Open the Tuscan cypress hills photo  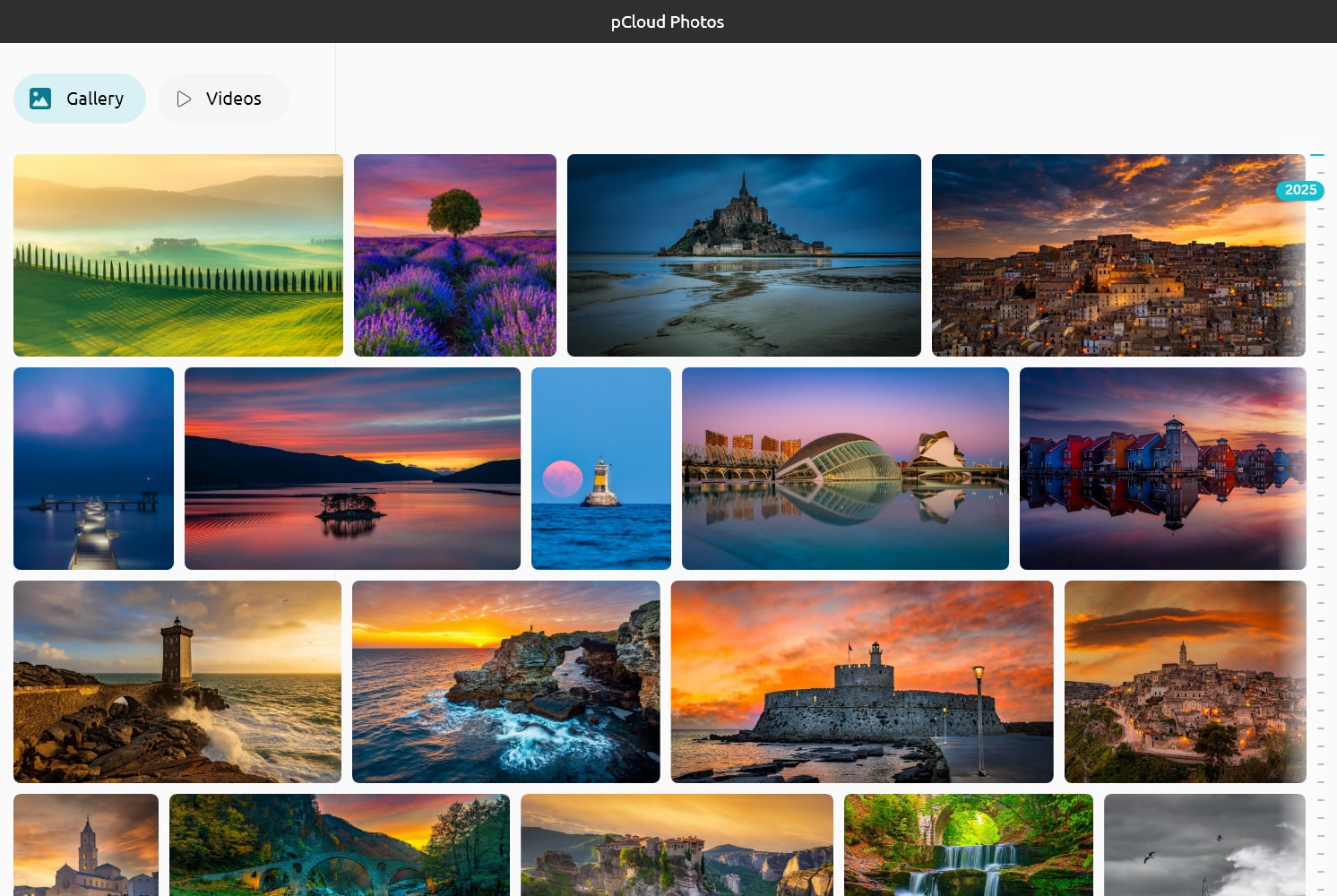coord(178,255)
